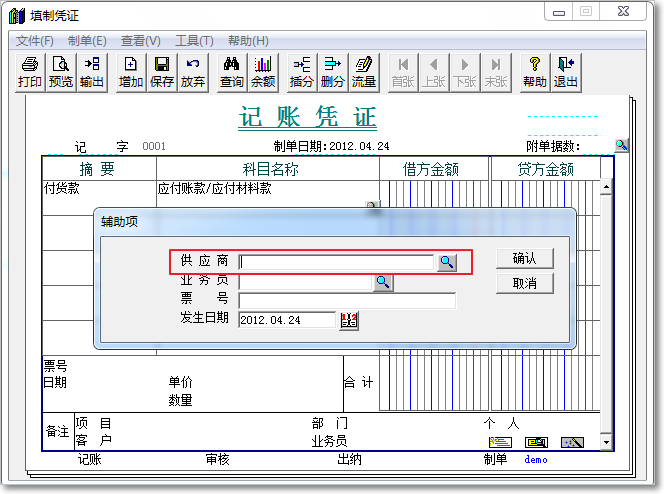Viewport: 664px width, 494px height.
Task: Open the 工具(T) menu
Action: [x=194, y=41]
